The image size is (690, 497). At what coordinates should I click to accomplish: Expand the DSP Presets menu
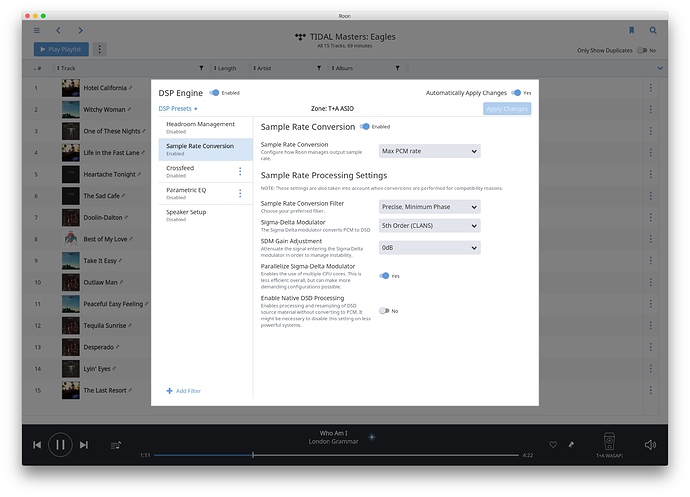click(178, 109)
